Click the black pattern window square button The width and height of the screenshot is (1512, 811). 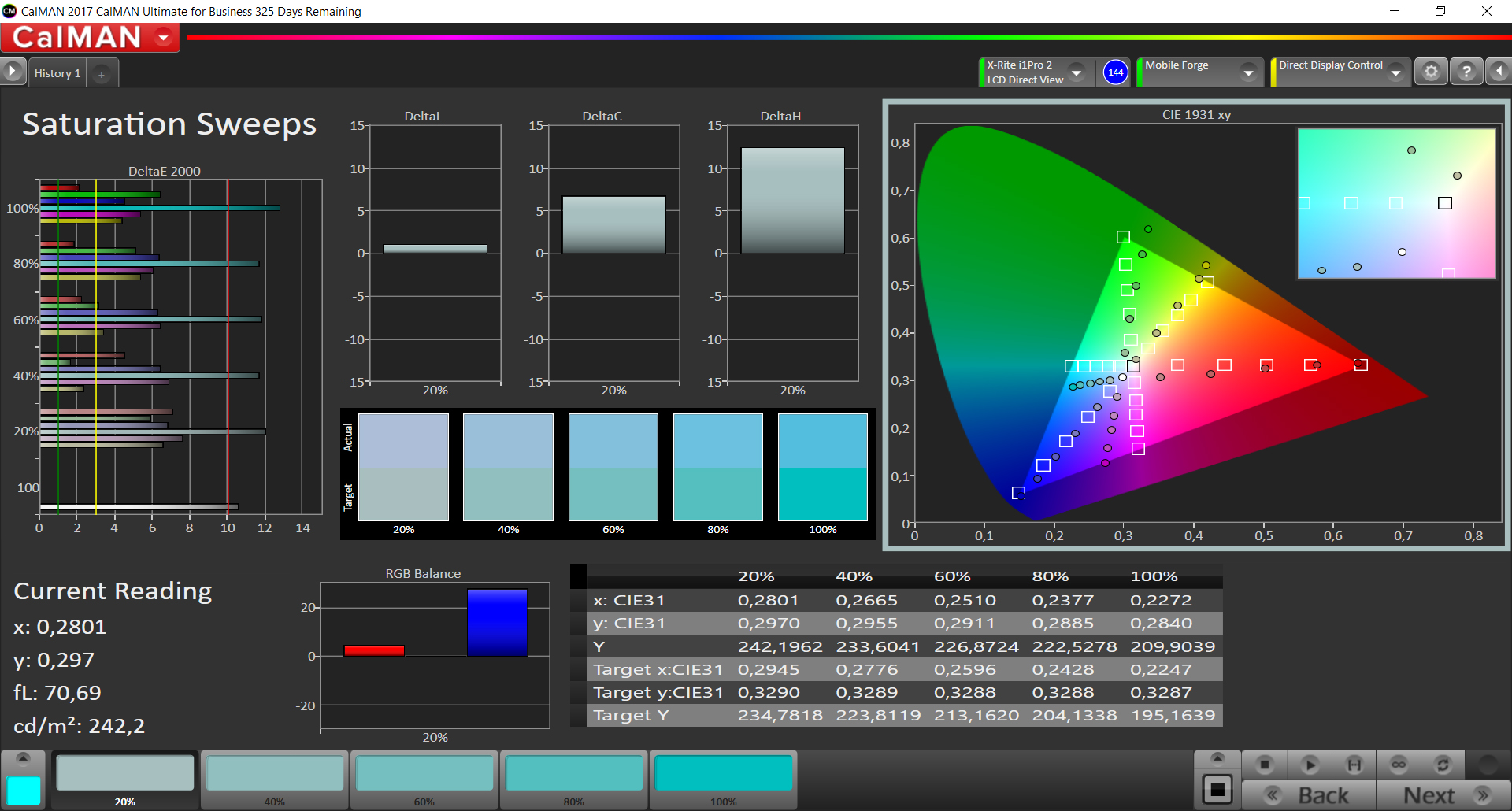coord(1217,789)
